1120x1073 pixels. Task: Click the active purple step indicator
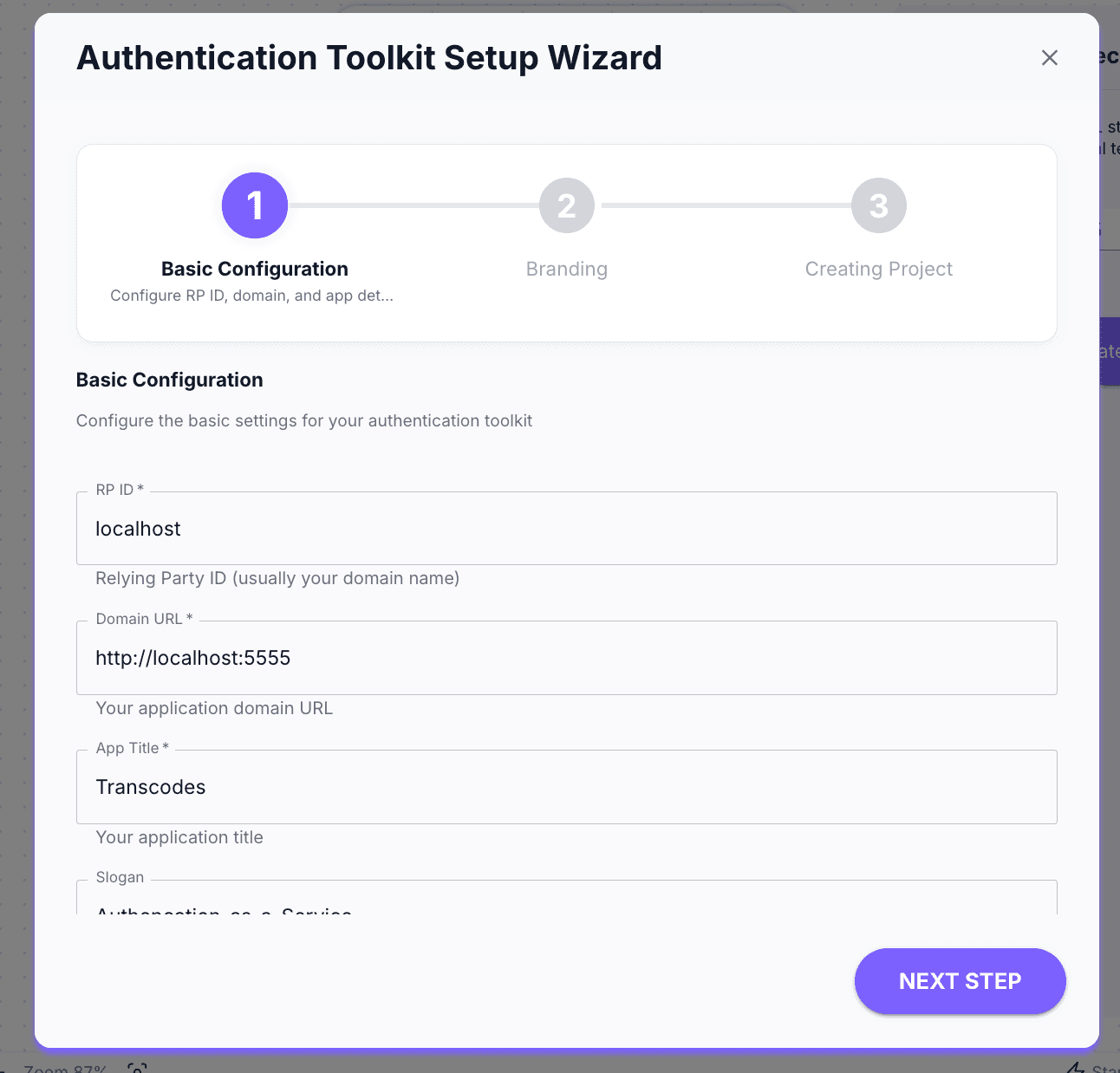click(254, 205)
